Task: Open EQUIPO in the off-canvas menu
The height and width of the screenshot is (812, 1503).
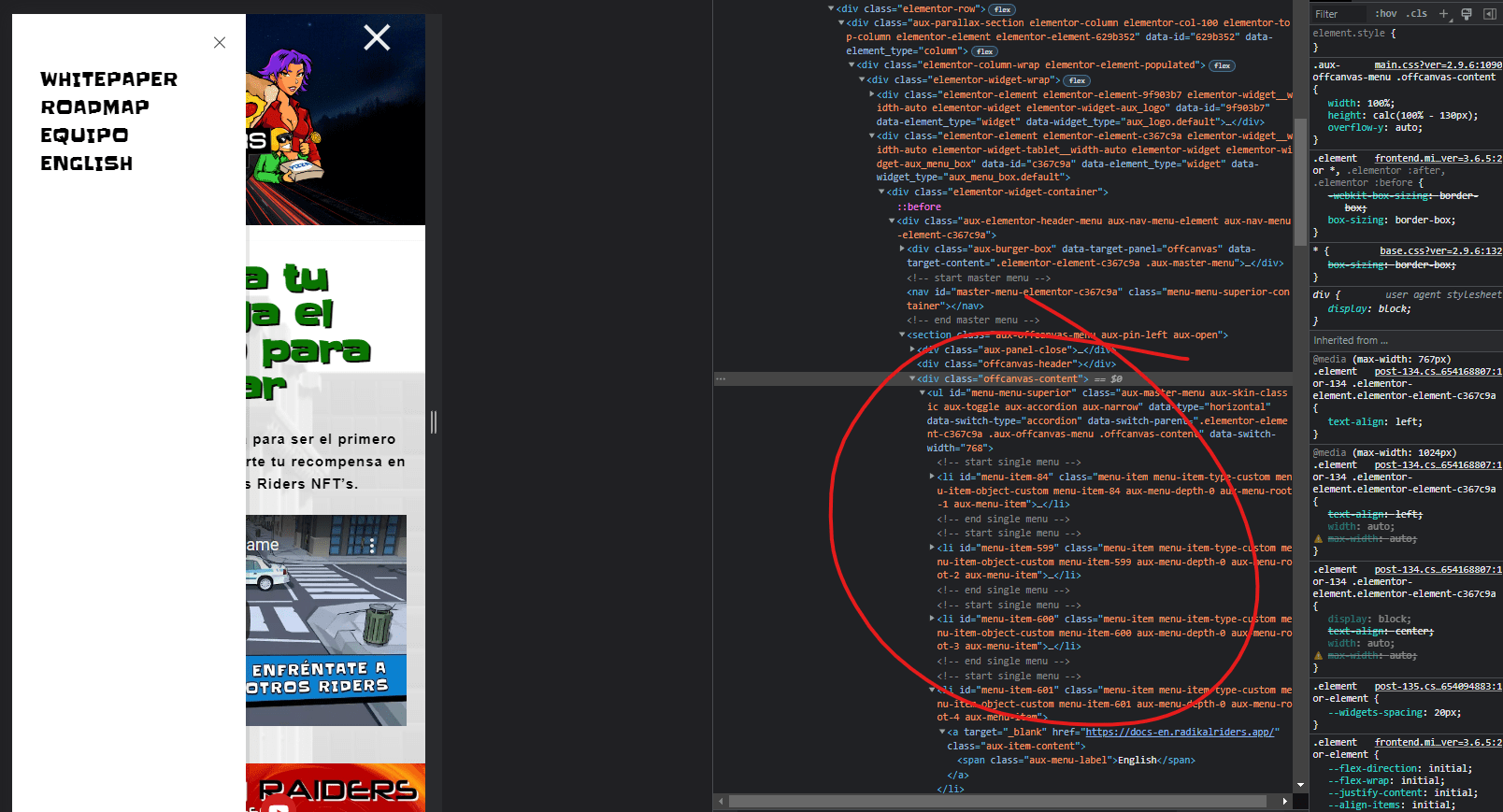Action: coord(84,135)
